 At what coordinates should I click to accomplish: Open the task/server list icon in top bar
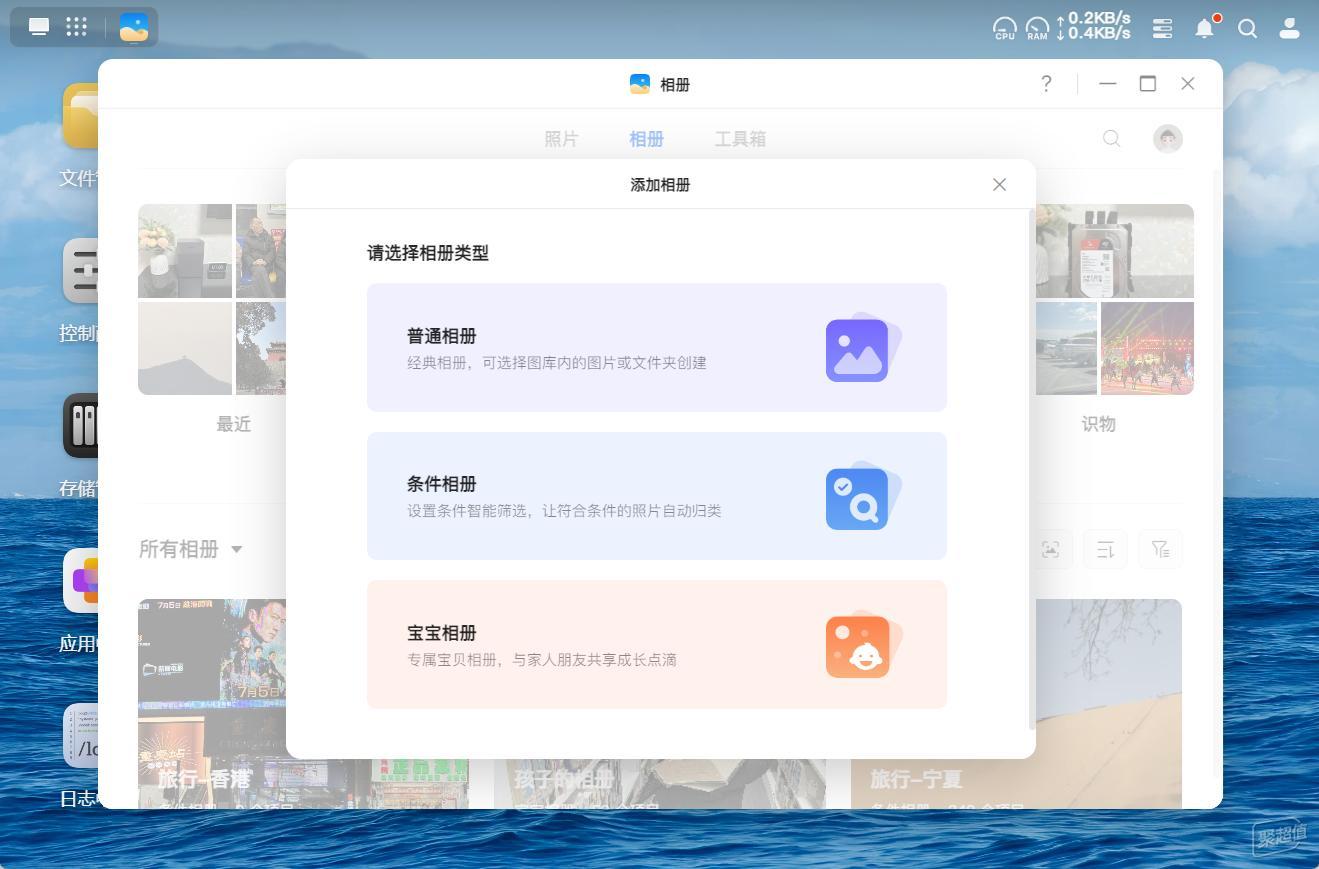tap(1162, 29)
